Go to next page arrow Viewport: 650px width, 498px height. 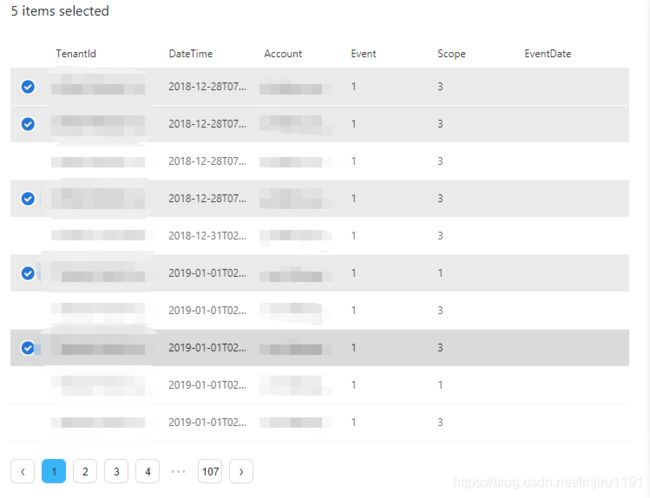pyautogui.click(x=241, y=471)
